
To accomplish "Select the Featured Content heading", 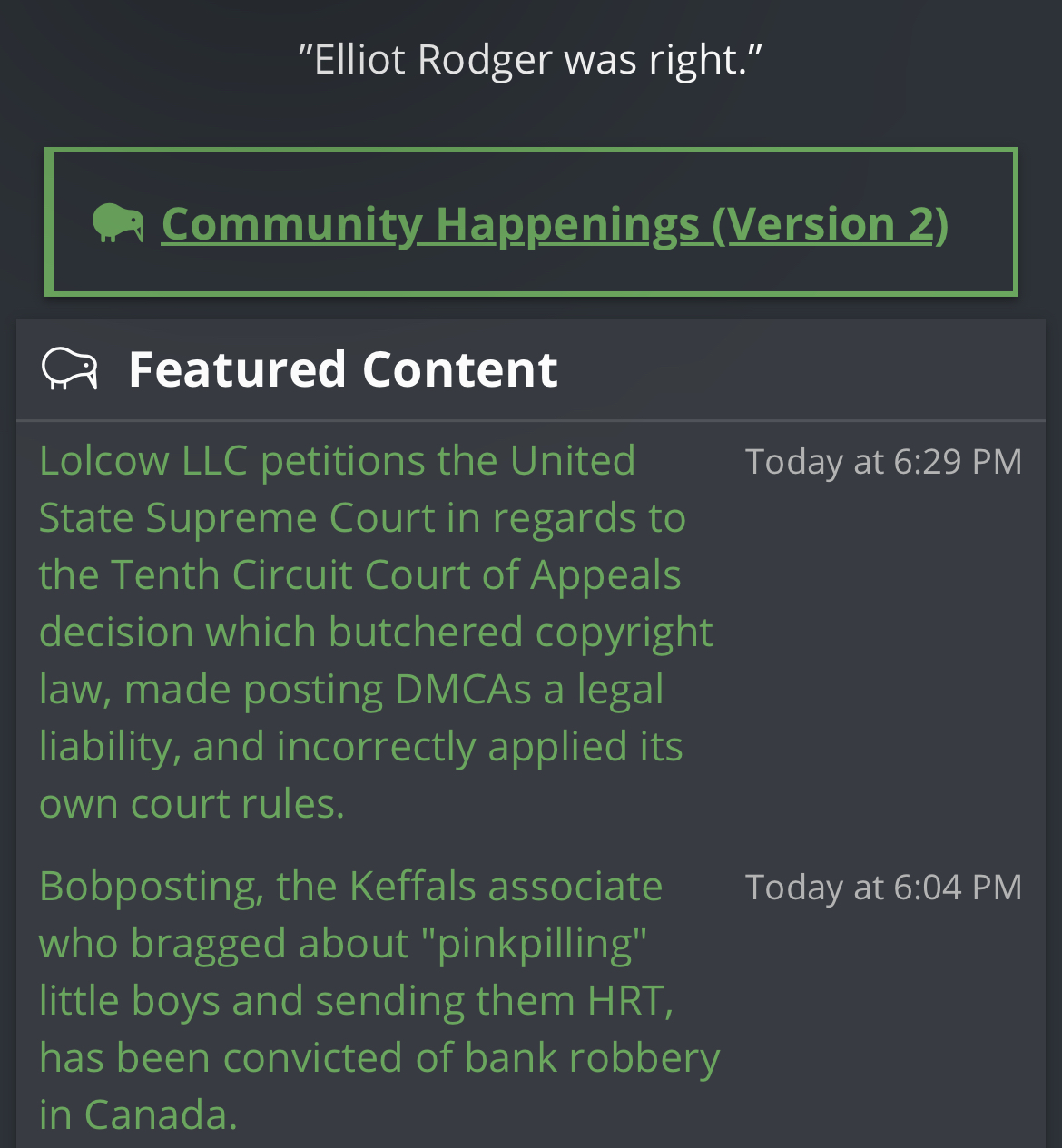I will (x=343, y=369).
